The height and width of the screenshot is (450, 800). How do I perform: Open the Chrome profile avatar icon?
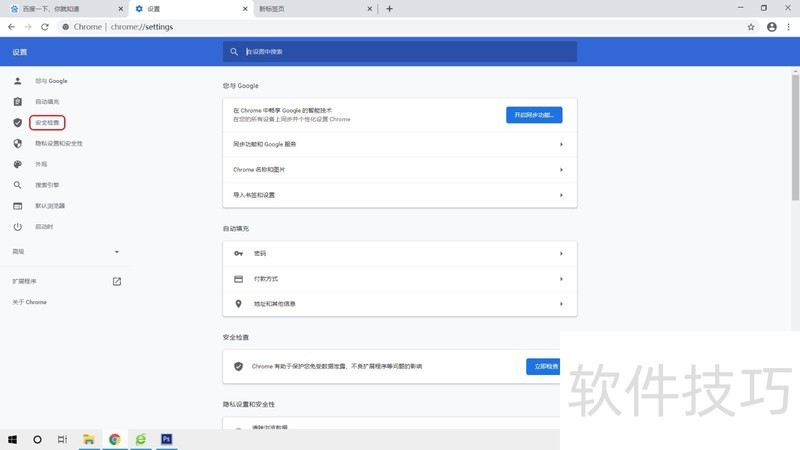[772, 27]
